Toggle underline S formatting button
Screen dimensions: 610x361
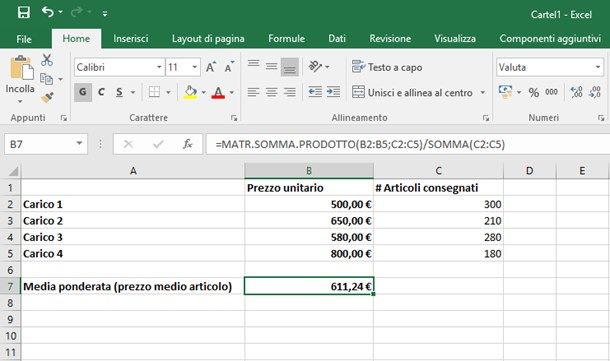pos(119,92)
